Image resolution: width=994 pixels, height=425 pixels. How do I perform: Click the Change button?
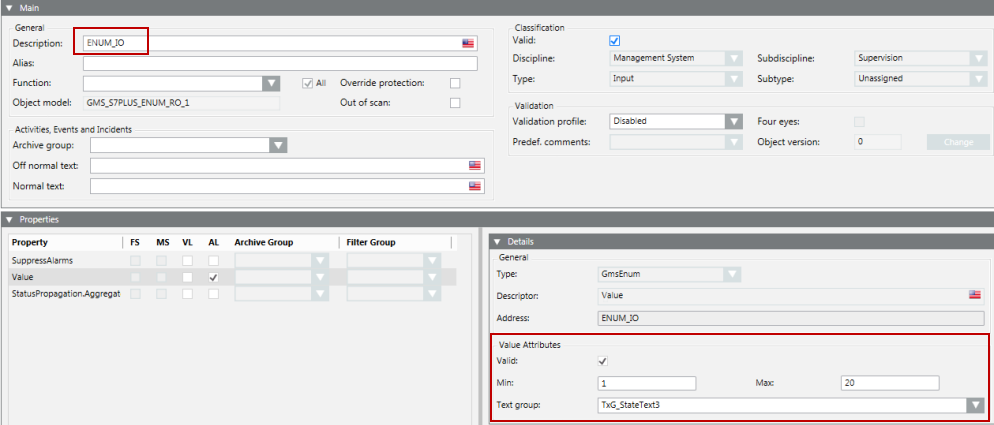point(957,142)
